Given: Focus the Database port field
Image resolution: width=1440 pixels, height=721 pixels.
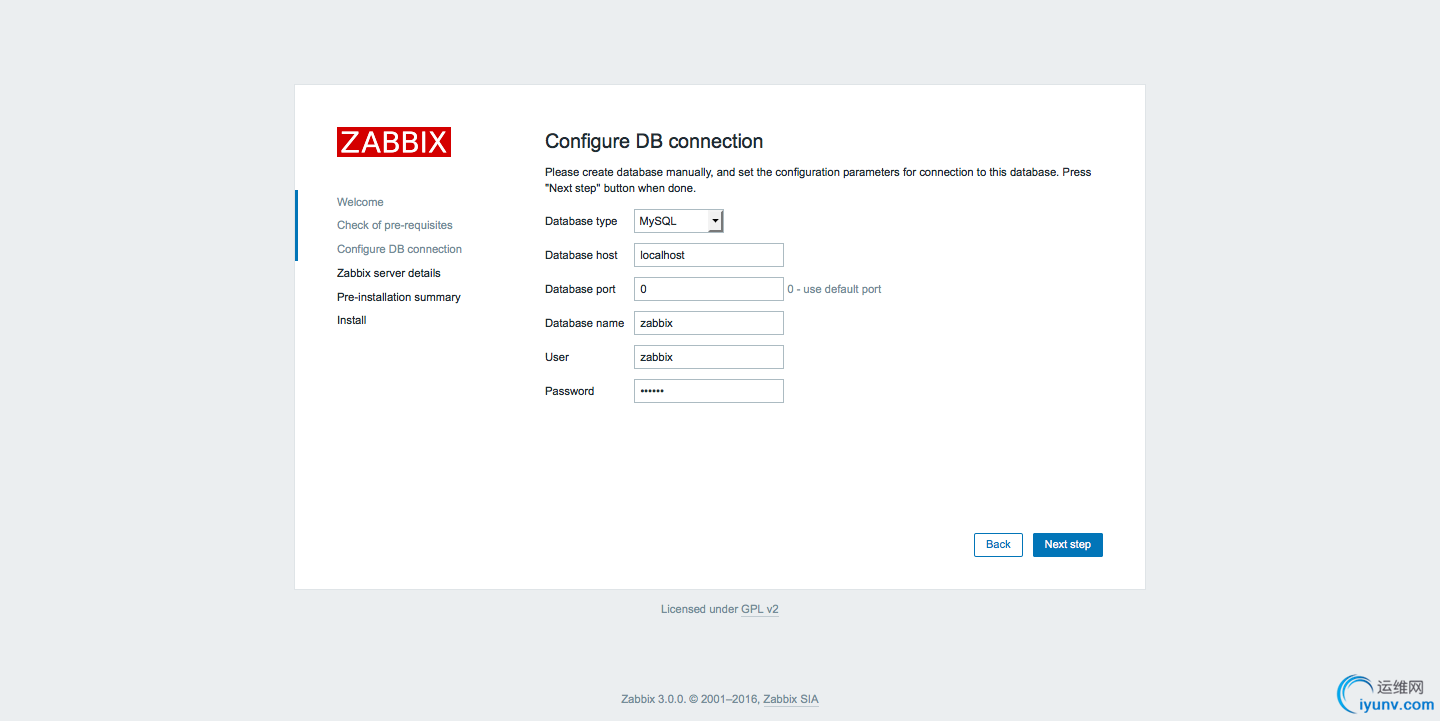Looking at the screenshot, I should coord(709,289).
